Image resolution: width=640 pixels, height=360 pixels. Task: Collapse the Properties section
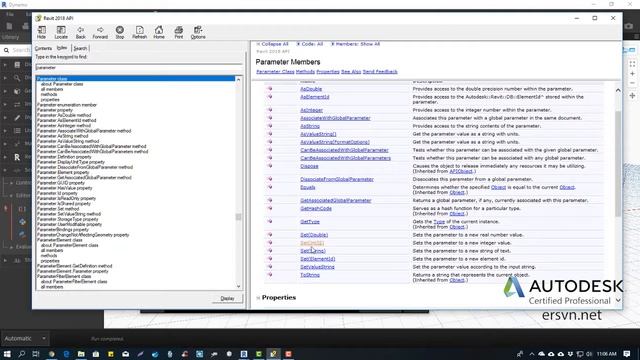258,298
